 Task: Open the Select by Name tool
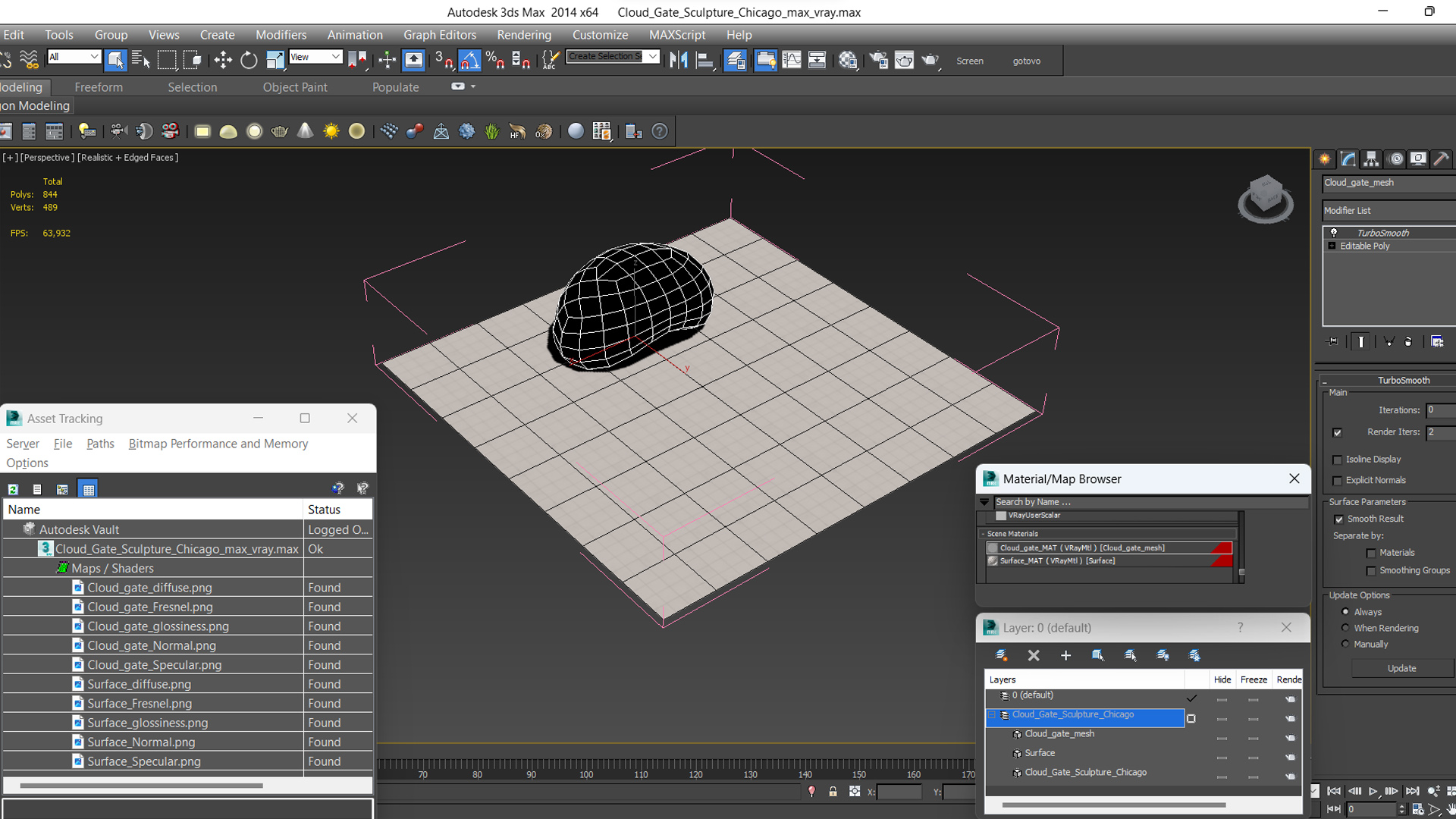(140, 60)
